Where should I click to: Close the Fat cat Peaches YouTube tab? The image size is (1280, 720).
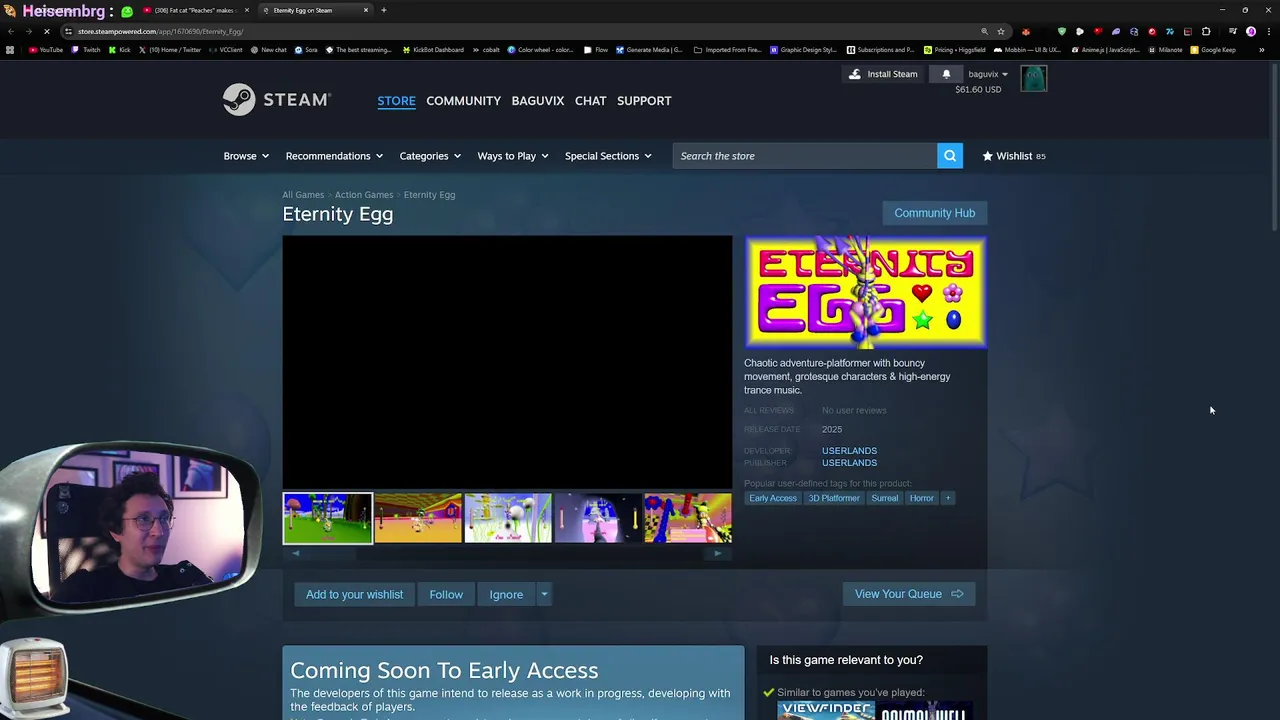245,10
